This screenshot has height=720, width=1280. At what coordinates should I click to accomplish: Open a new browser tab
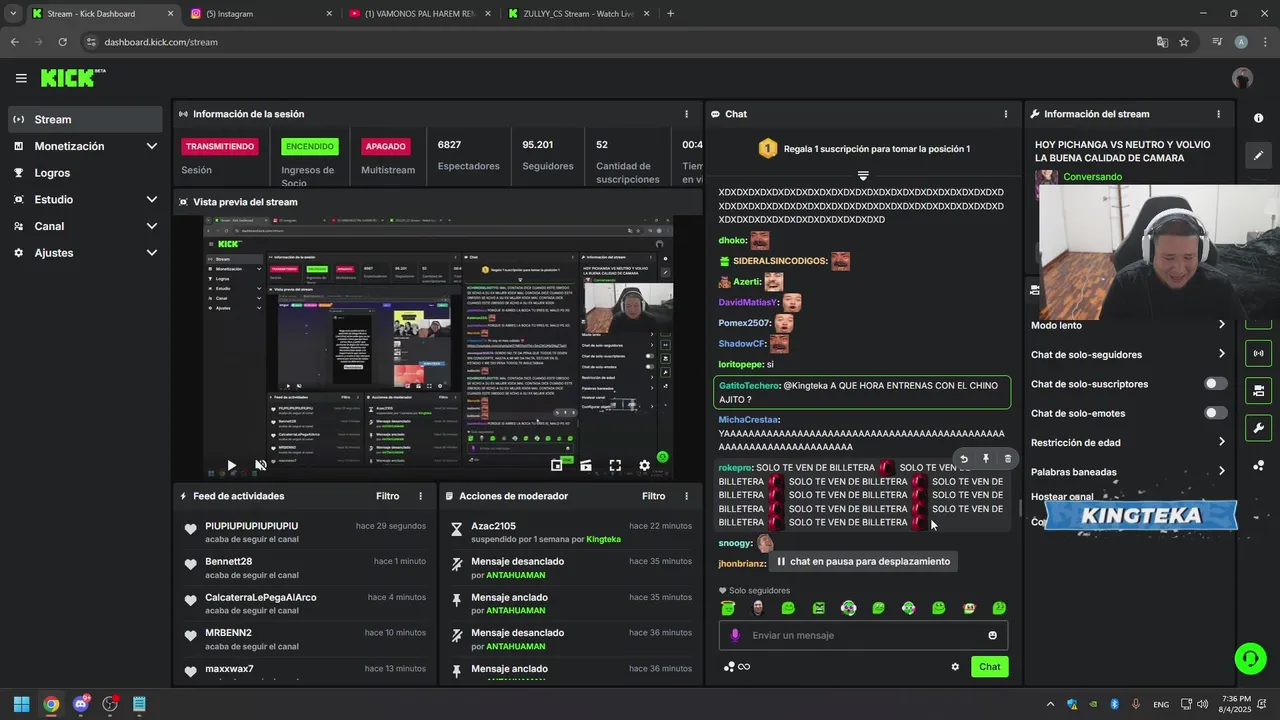(670, 14)
